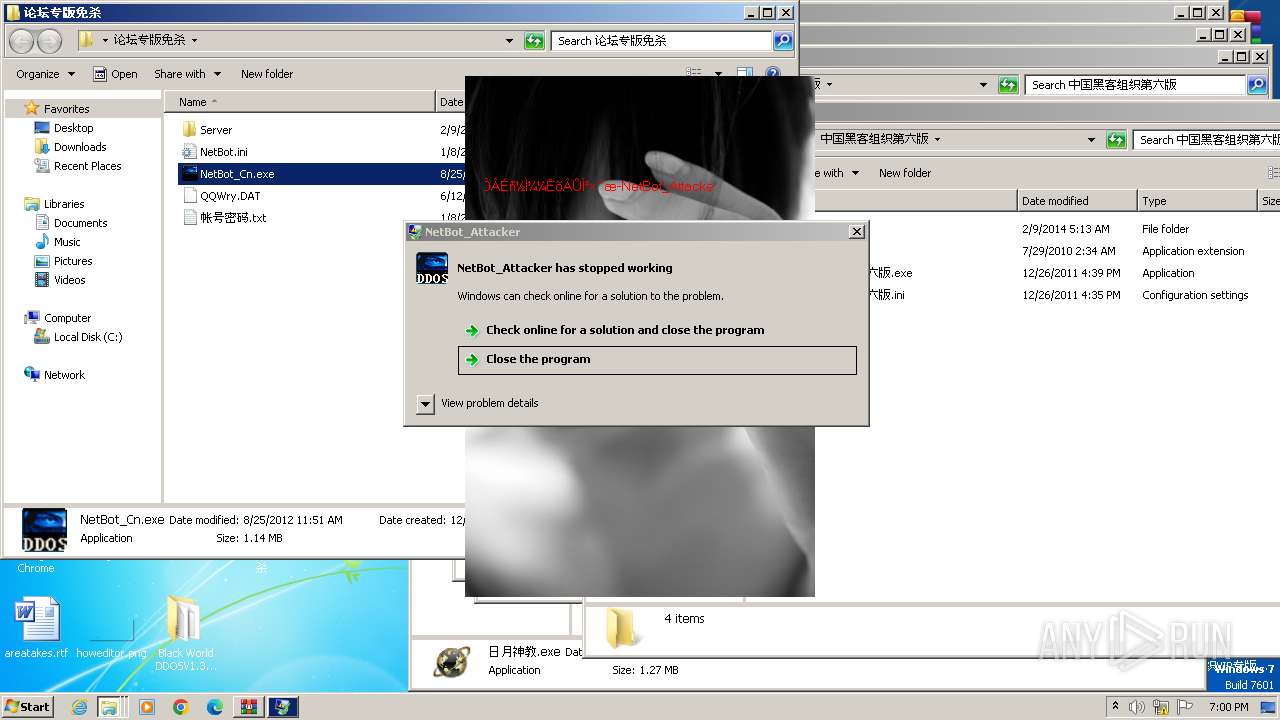Click the 日月神教.exe details icon
The height and width of the screenshot is (720, 1280).
pyautogui.click(x=452, y=661)
